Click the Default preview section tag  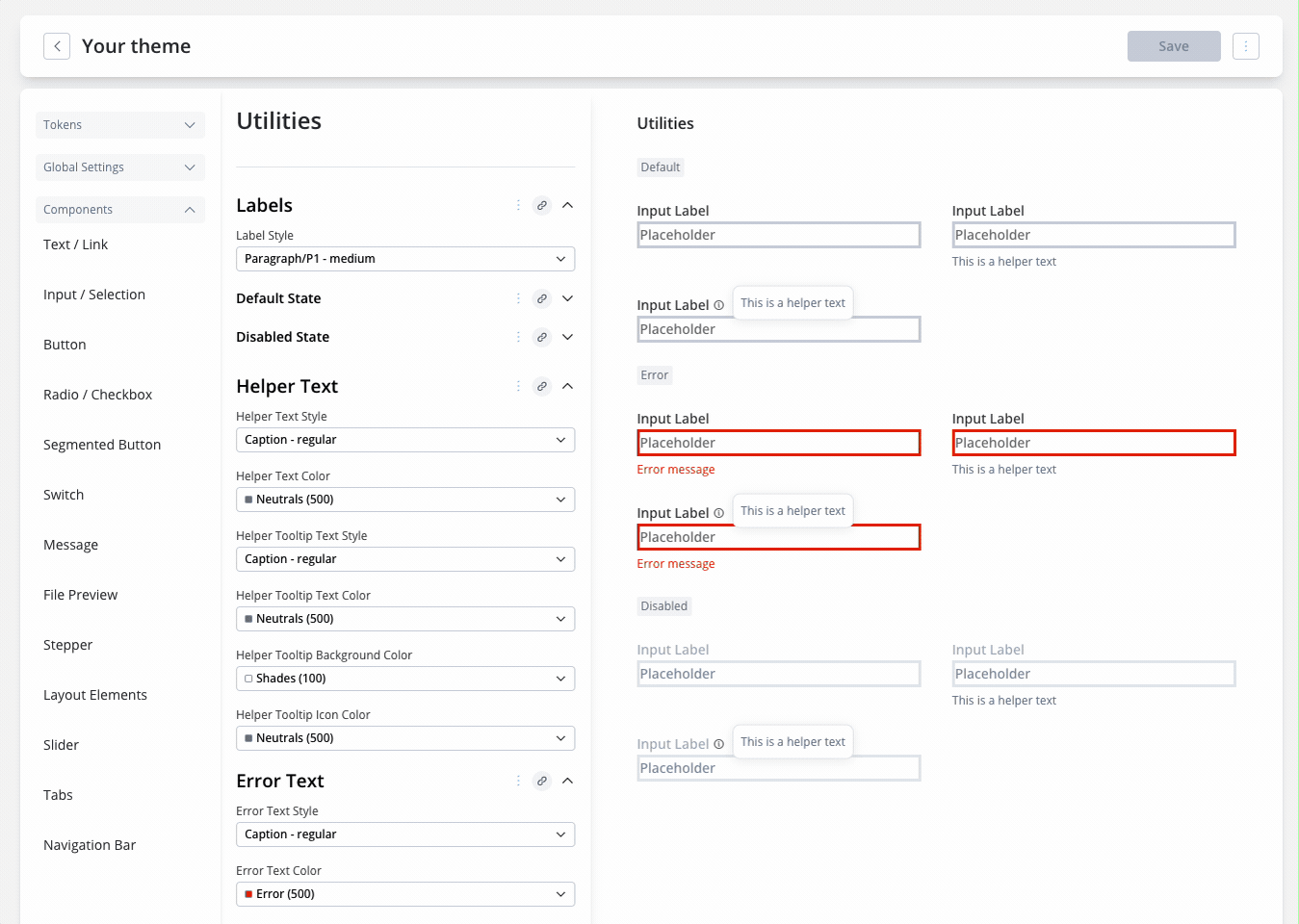pyautogui.click(x=661, y=167)
